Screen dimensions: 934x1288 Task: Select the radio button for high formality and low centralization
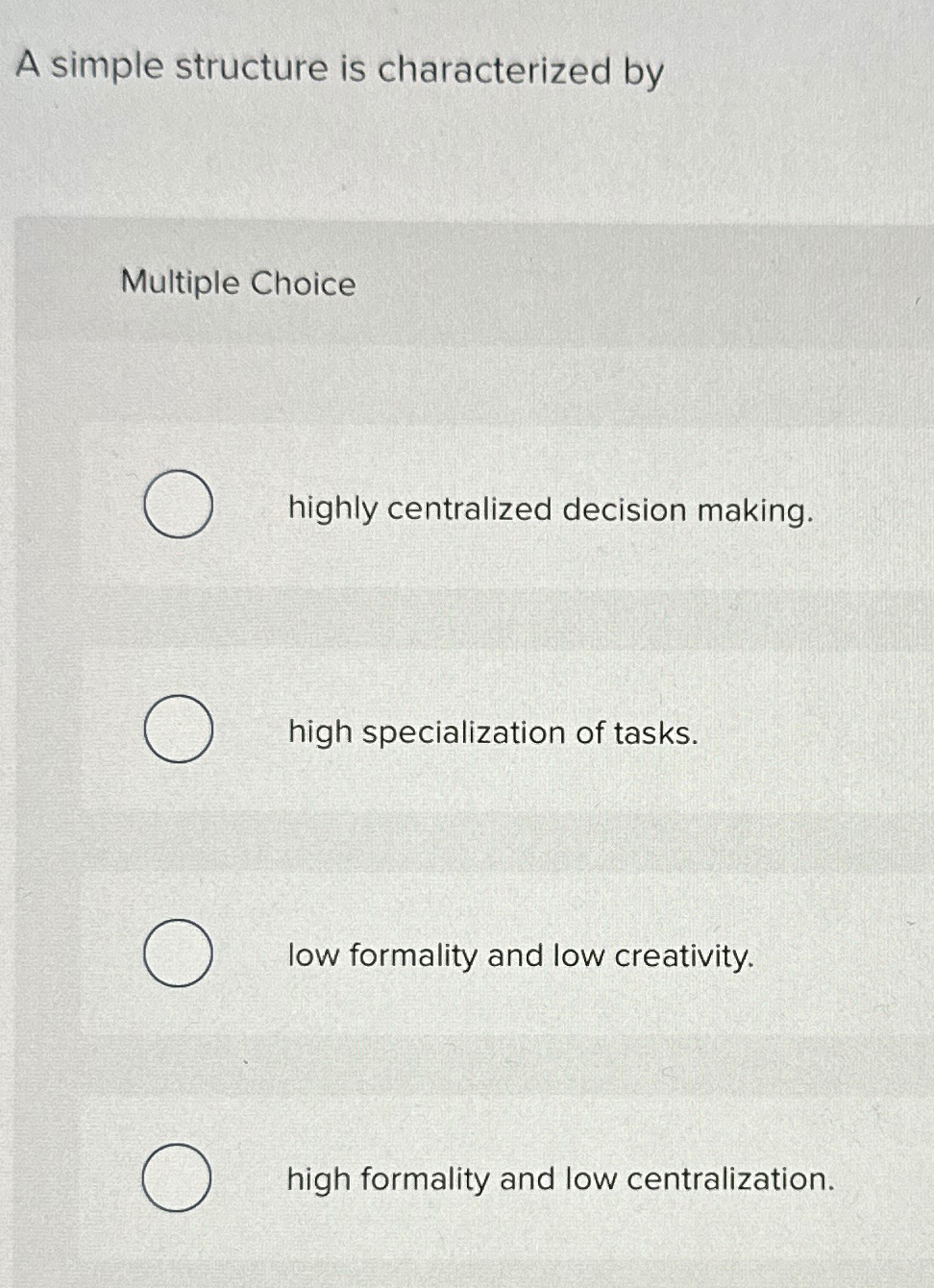[x=179, y=1177]
